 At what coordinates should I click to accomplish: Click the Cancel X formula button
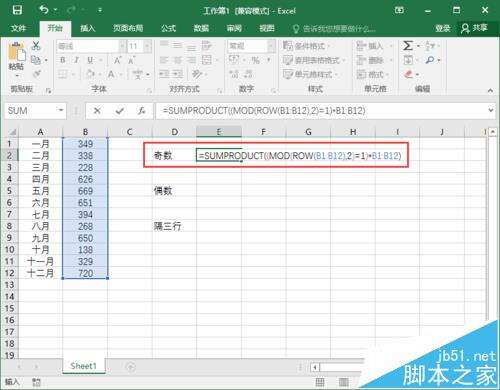point(97,110)
